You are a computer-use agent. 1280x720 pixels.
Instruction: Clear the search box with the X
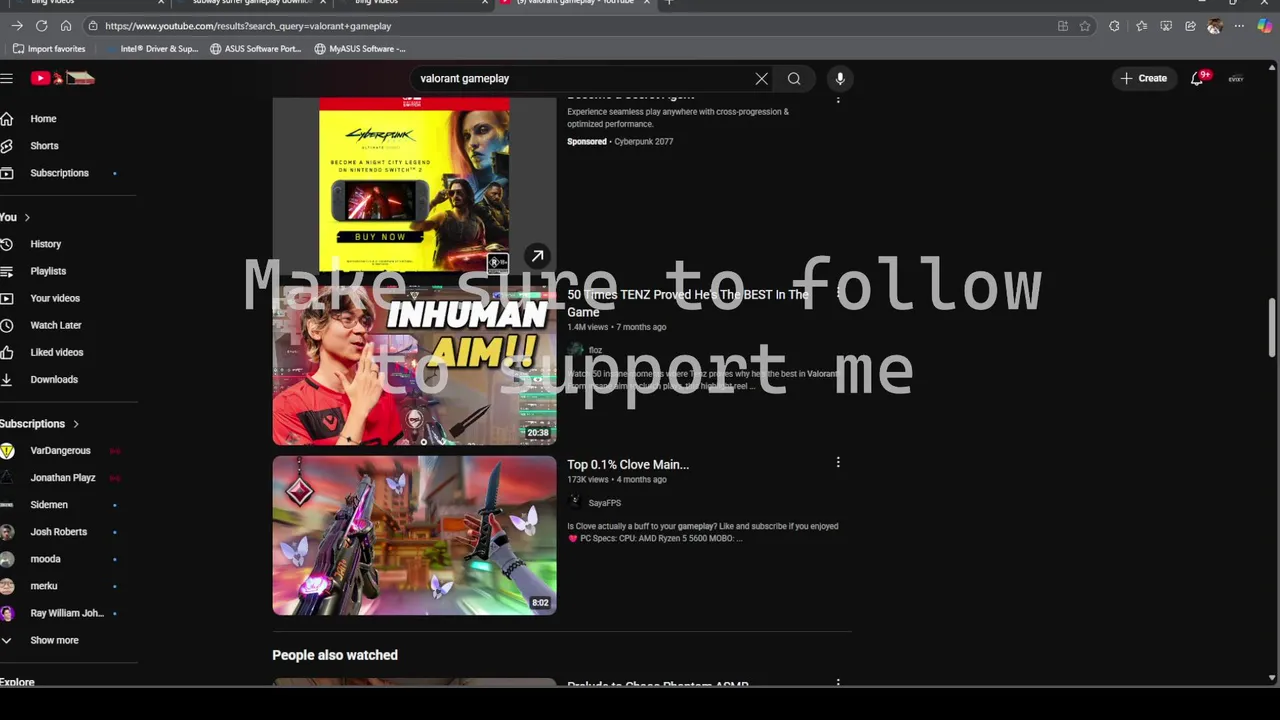pyautogui.click(x=762, y=78)
